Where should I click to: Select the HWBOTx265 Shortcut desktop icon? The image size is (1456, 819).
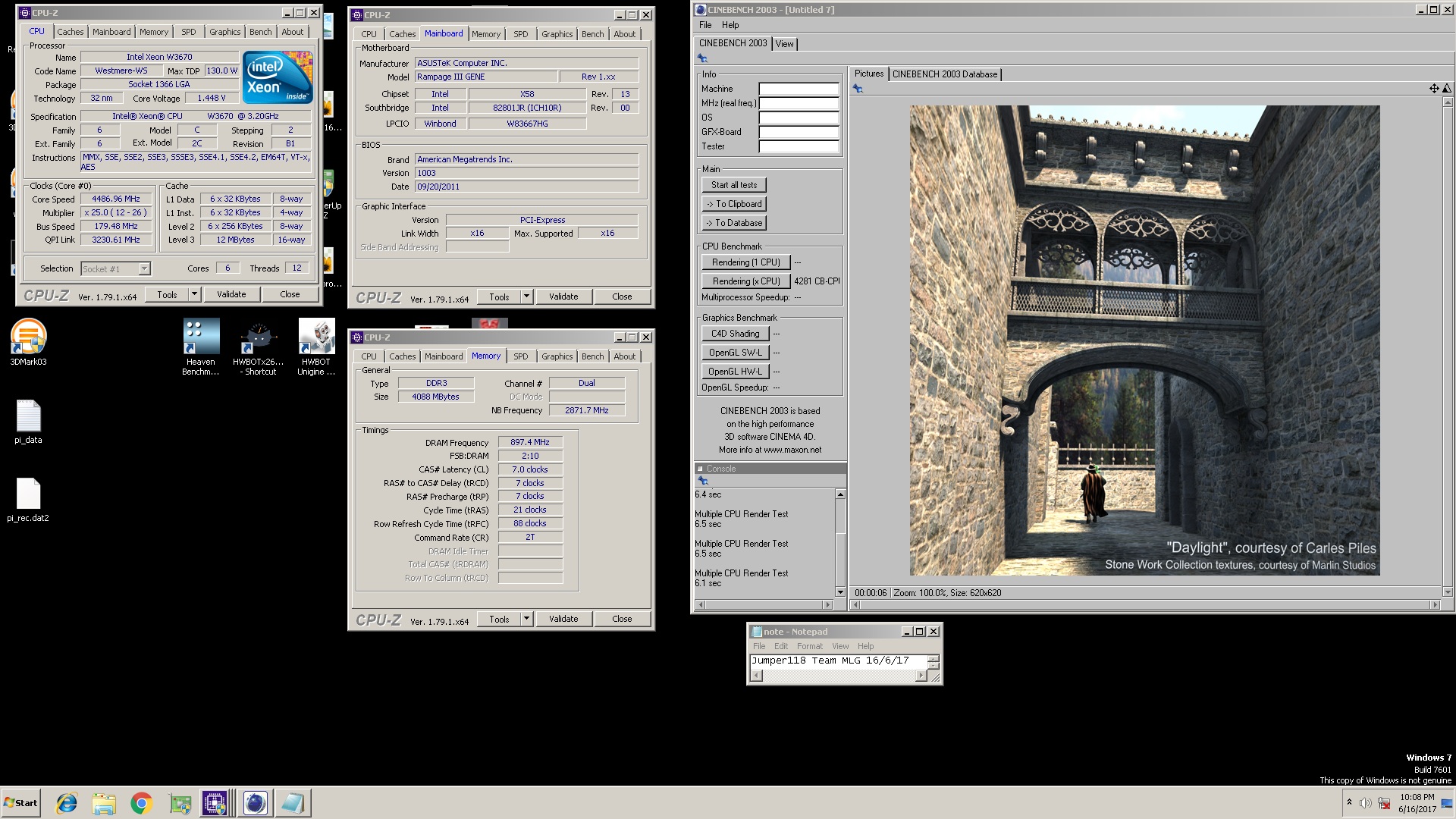pyautogui.click(x=259, y=347)
